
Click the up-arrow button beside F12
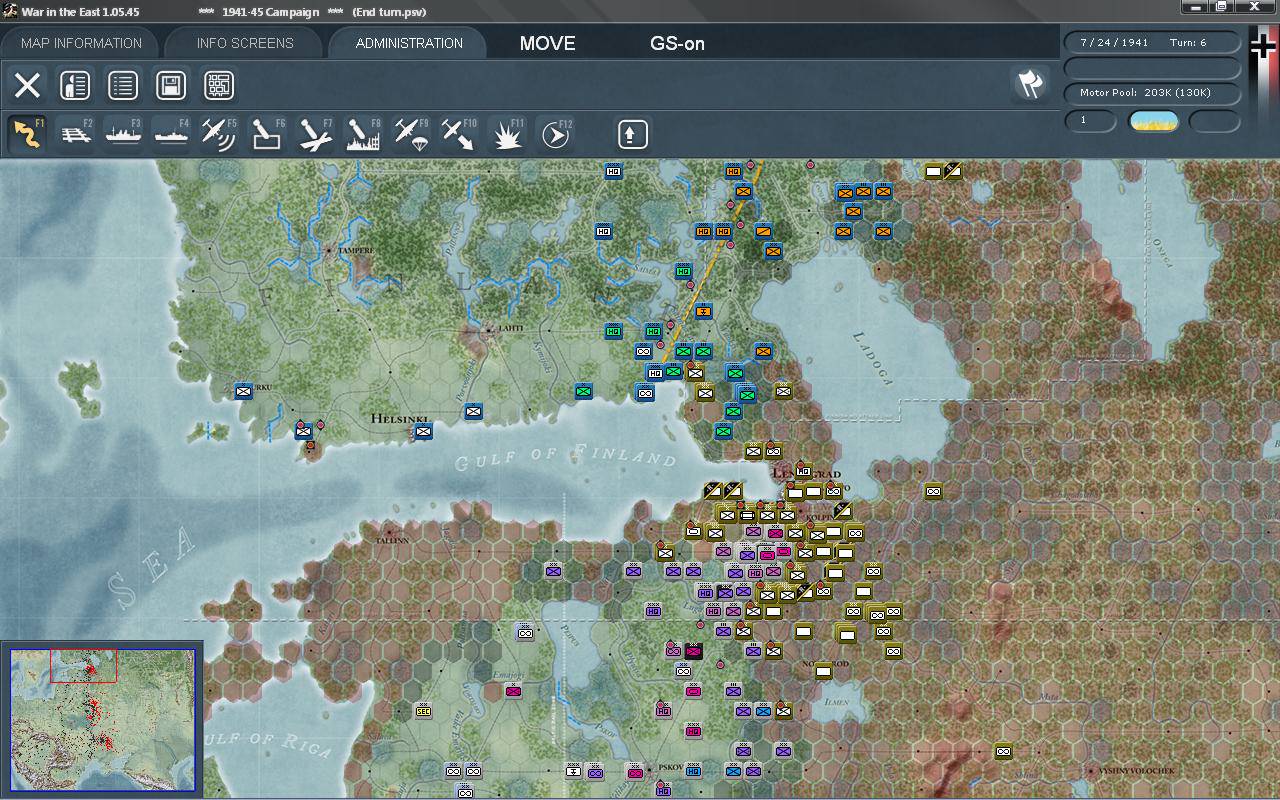(x=633, y=134)
